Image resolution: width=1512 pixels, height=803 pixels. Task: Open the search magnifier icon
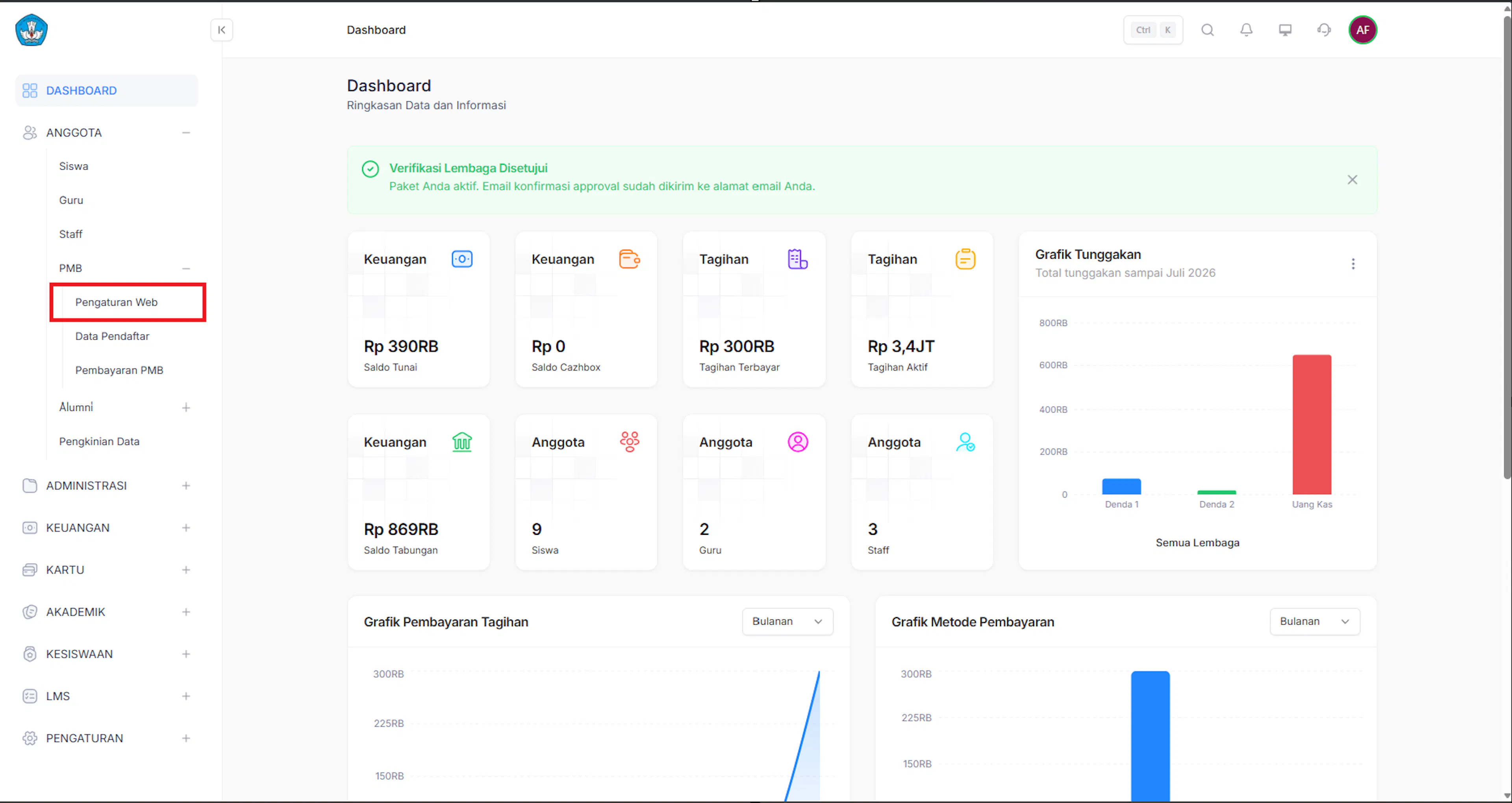point(1207,30)
